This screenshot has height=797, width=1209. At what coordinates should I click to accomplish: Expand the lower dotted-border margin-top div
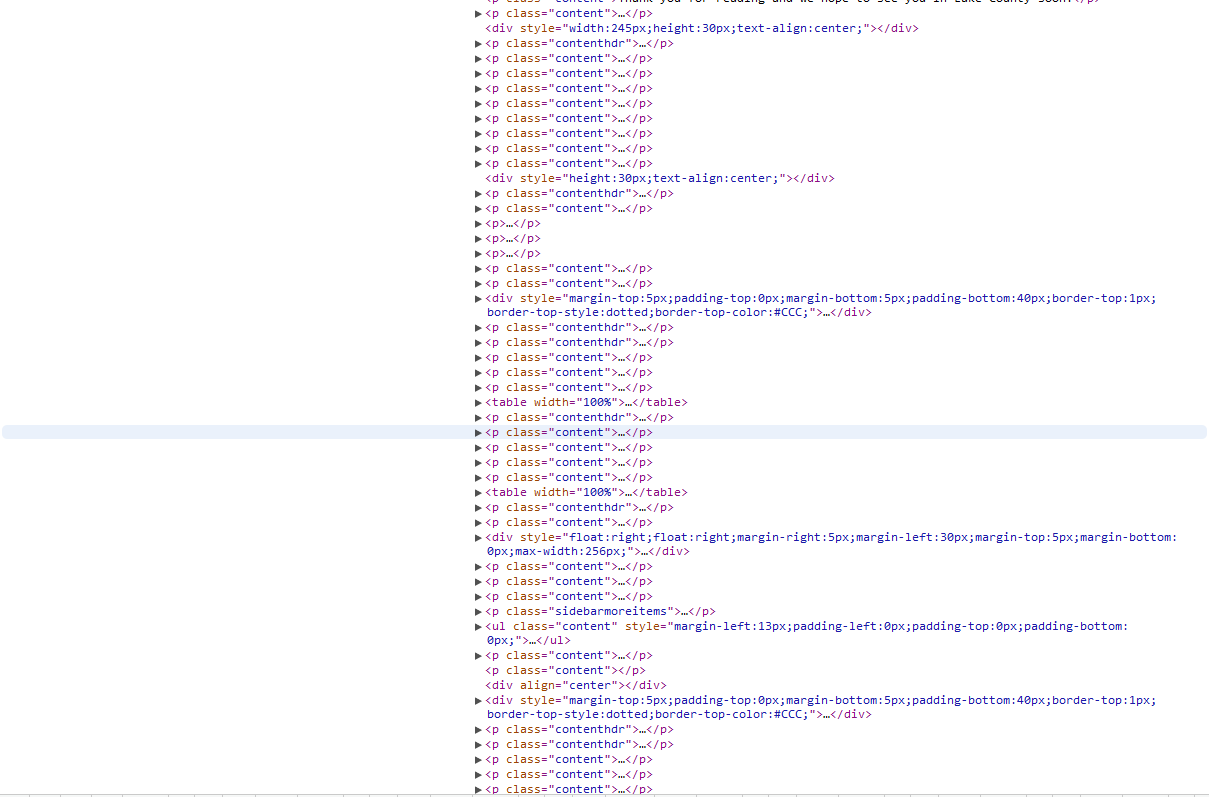(478, 700)
